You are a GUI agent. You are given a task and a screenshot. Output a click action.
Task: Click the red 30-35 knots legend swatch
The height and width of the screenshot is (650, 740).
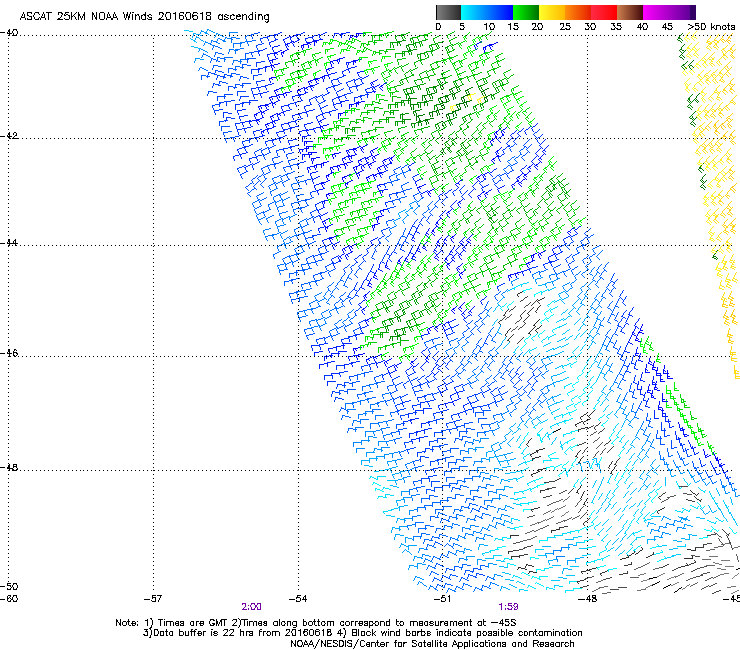pos(604,12)
